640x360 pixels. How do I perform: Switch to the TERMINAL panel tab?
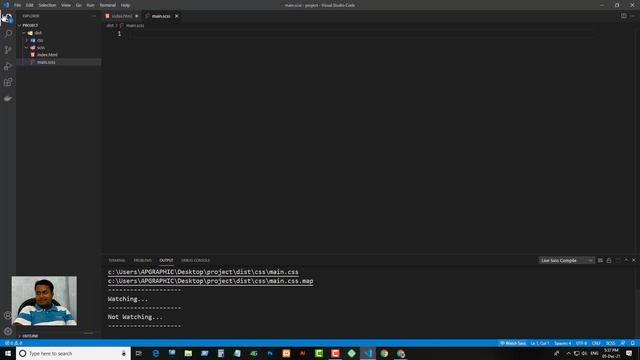coord(117,260)
